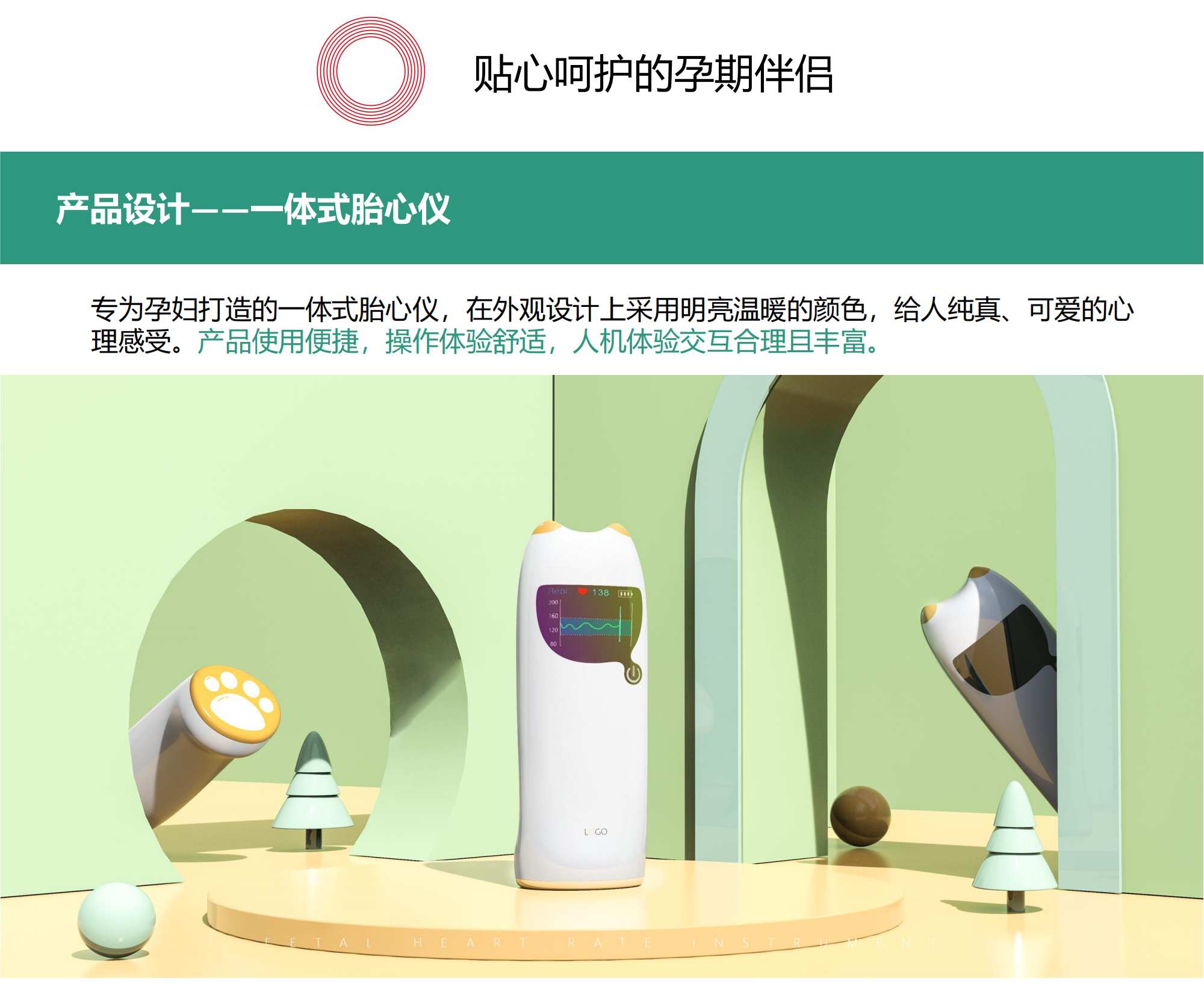Click the yellow paw print probe

click(x=235, y=698)
